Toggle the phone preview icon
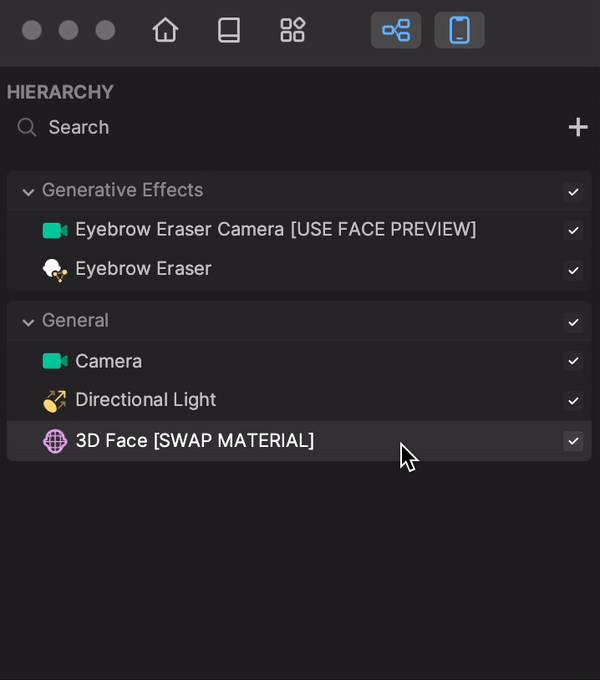The image size is (600, 680). (x=460, y=30)
